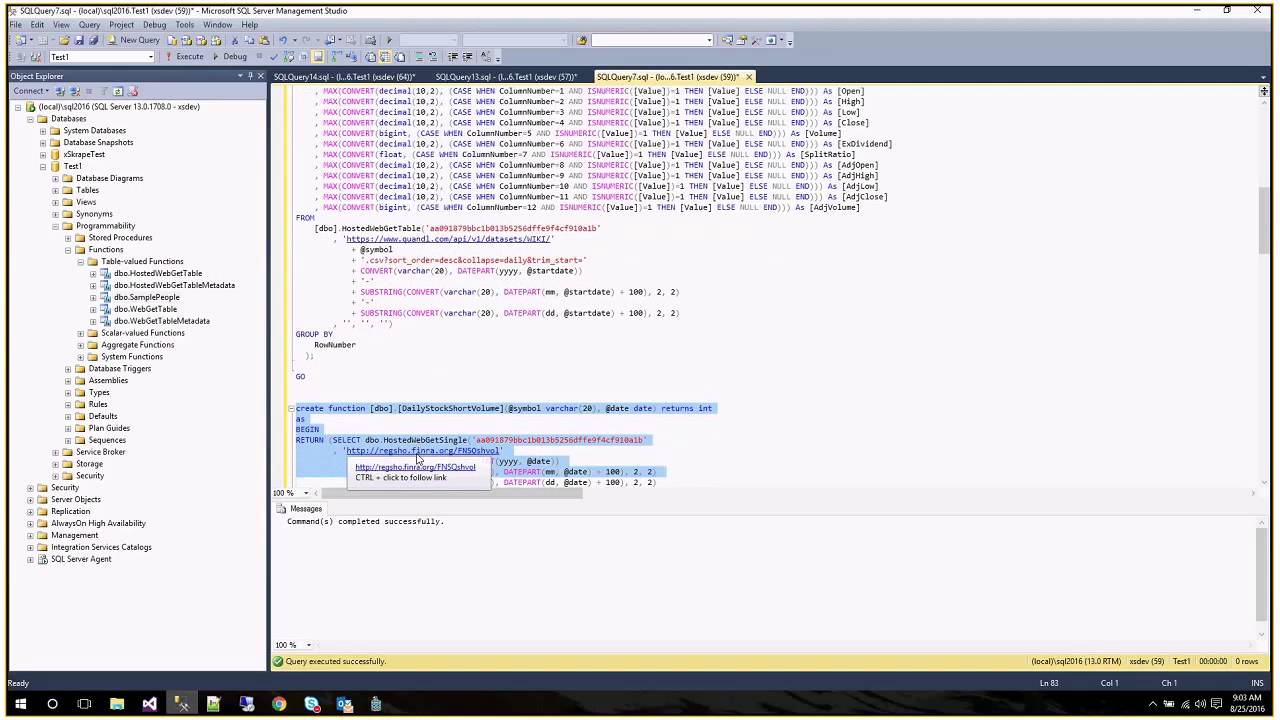This screenshot has height=720, width=1280.
Task: Click the editor vertical scrollbar
Action: (1265, 220)
